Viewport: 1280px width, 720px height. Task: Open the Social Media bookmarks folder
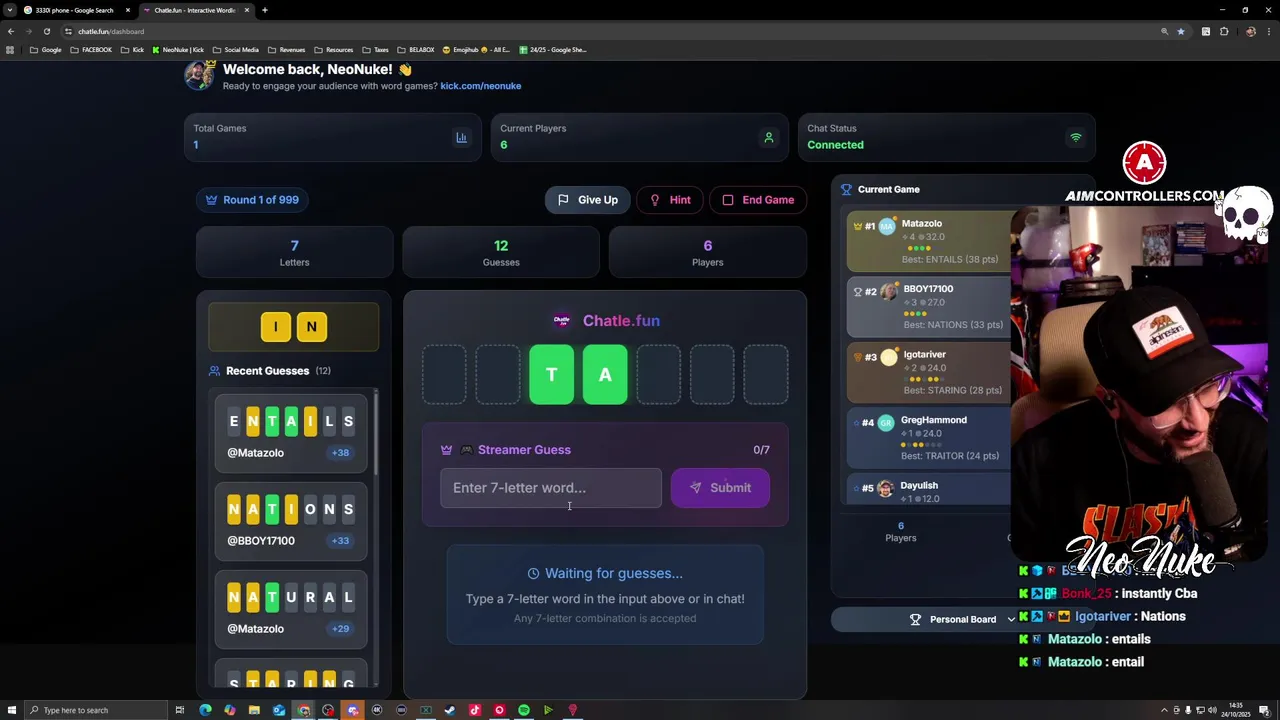coord(236,50)
